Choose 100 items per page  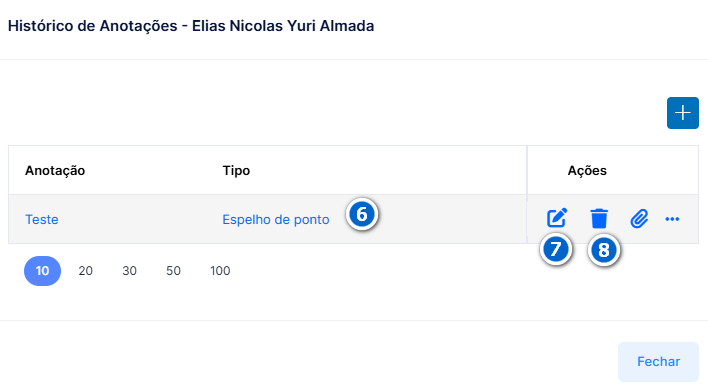click(x=220, y=271)
